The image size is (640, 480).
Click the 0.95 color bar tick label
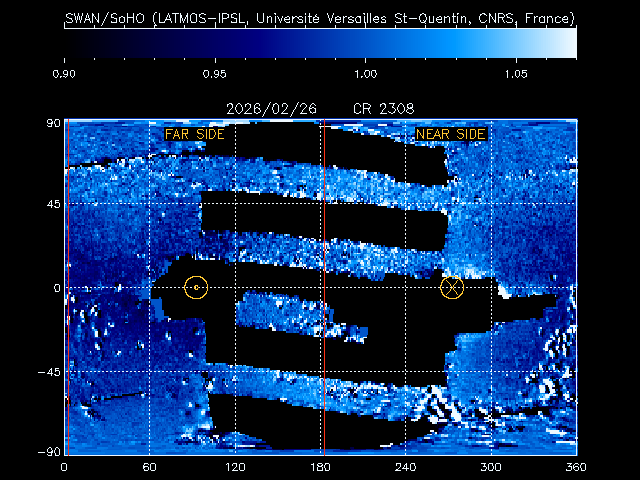212,74
